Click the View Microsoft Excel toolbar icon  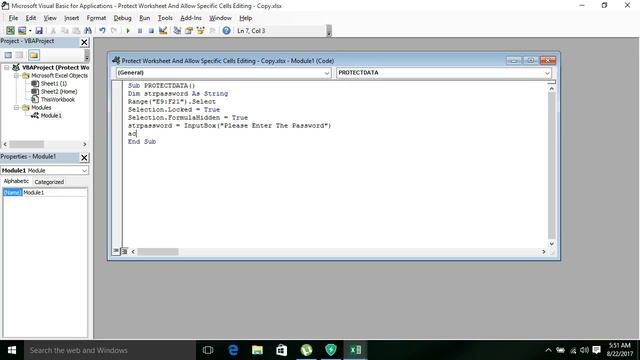[10, 31]
